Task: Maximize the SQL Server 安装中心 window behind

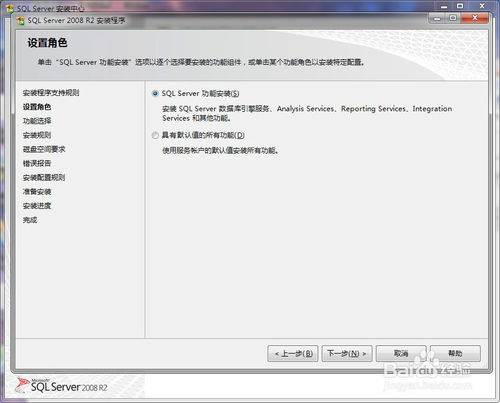Action: tap(460, 6)
